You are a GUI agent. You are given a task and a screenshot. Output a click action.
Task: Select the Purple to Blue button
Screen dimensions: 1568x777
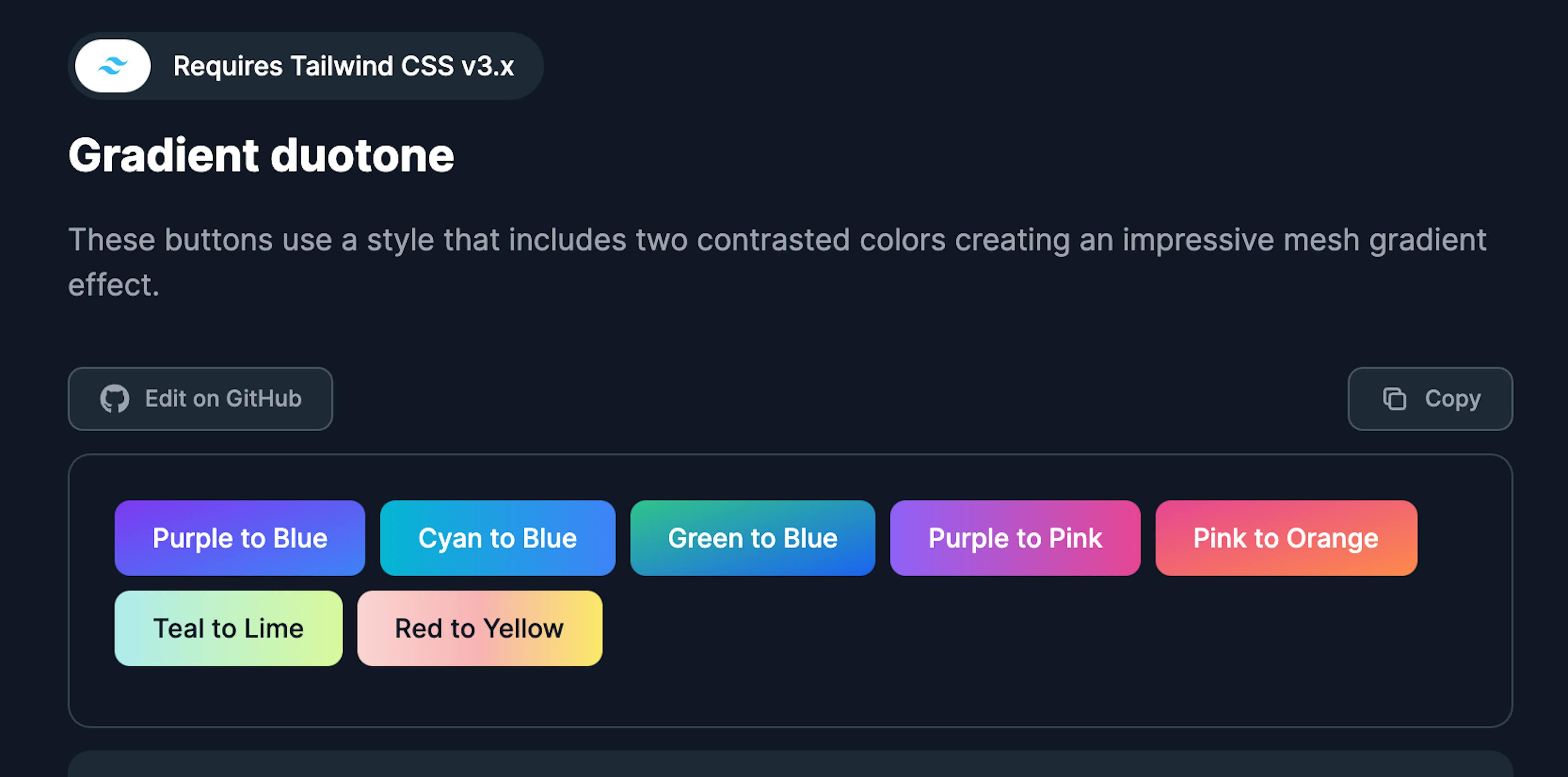[x=241, y=537]
